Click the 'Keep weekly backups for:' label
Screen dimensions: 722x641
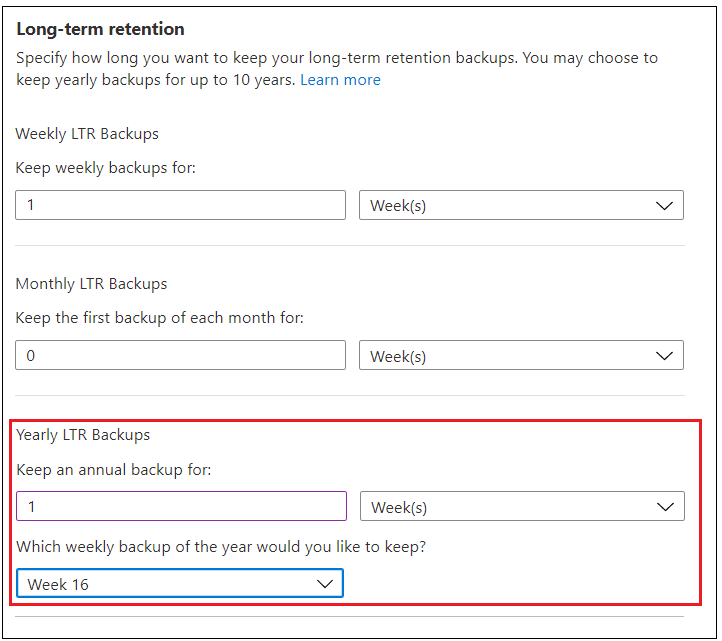tap(106, 168)
